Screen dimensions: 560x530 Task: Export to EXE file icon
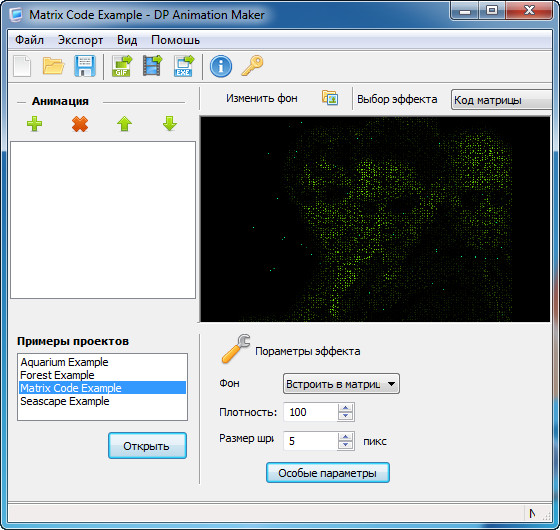click(184, 66)
